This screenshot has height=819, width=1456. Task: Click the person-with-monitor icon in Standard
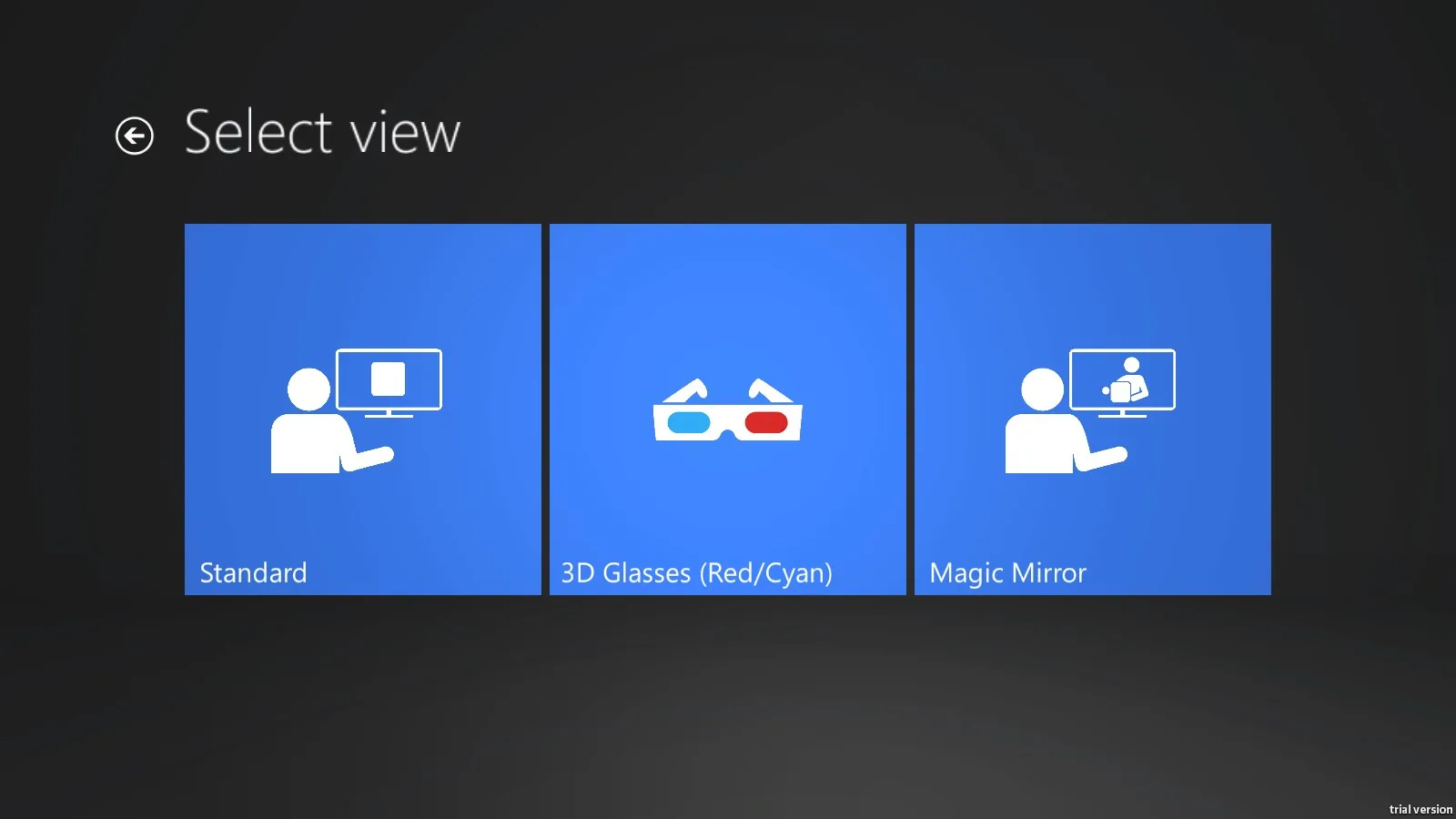(356, 410)
